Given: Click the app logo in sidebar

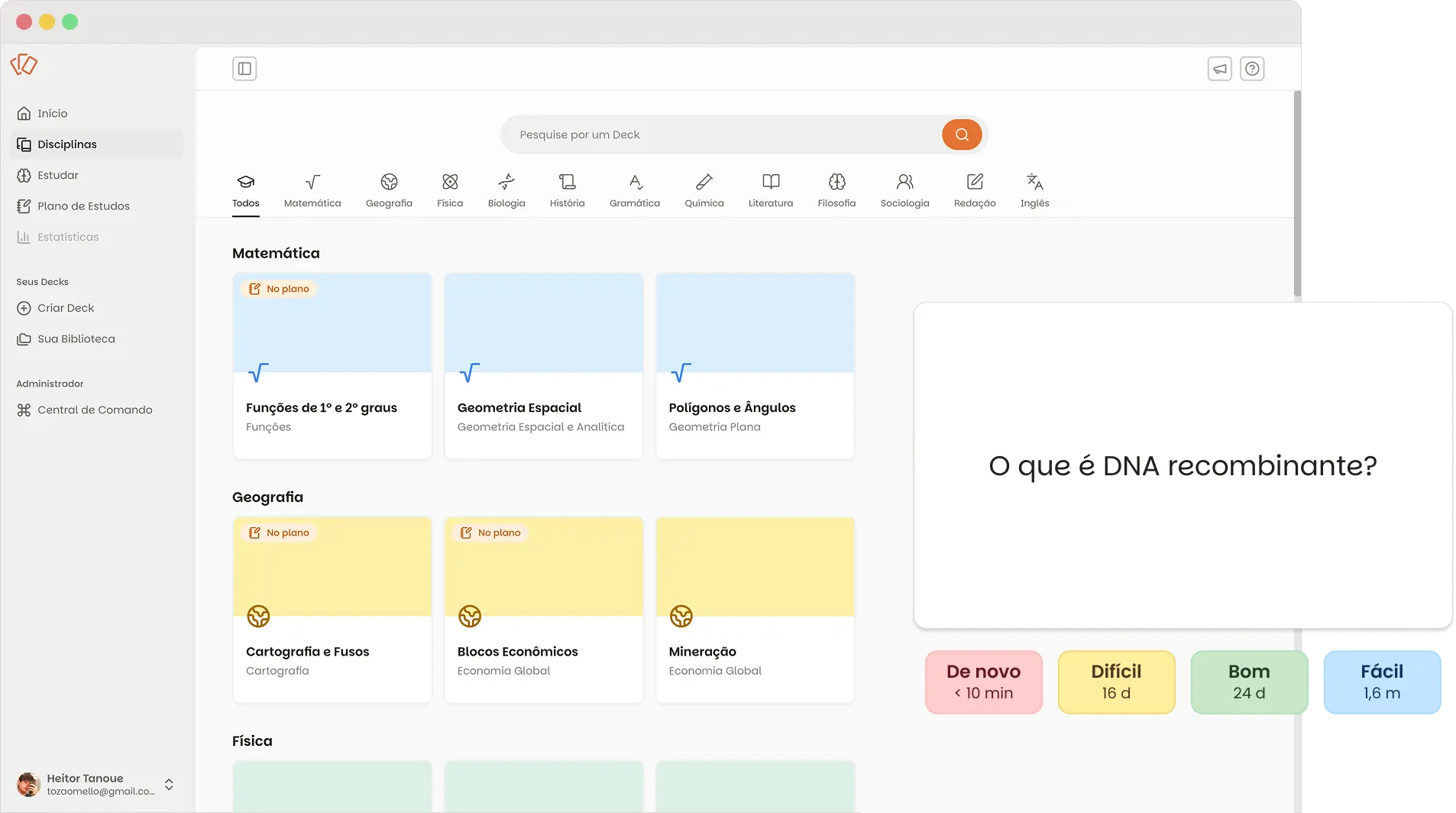Looking at the screenshot, I should [x=24, y=64].
